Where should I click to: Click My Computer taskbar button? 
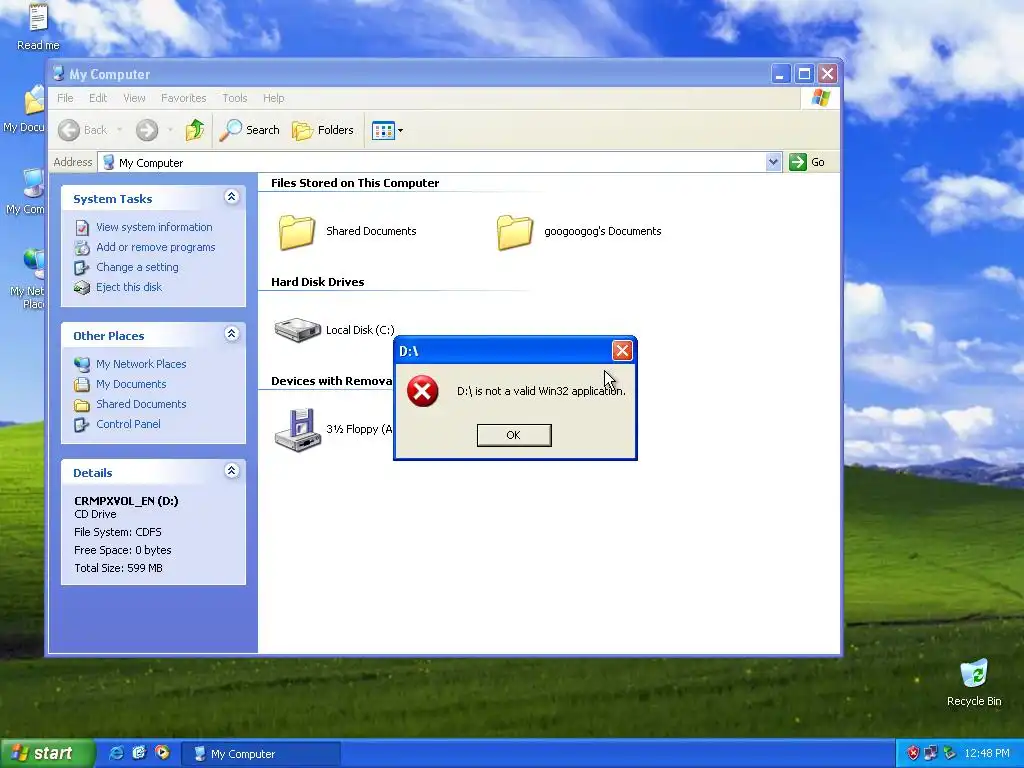260,754
